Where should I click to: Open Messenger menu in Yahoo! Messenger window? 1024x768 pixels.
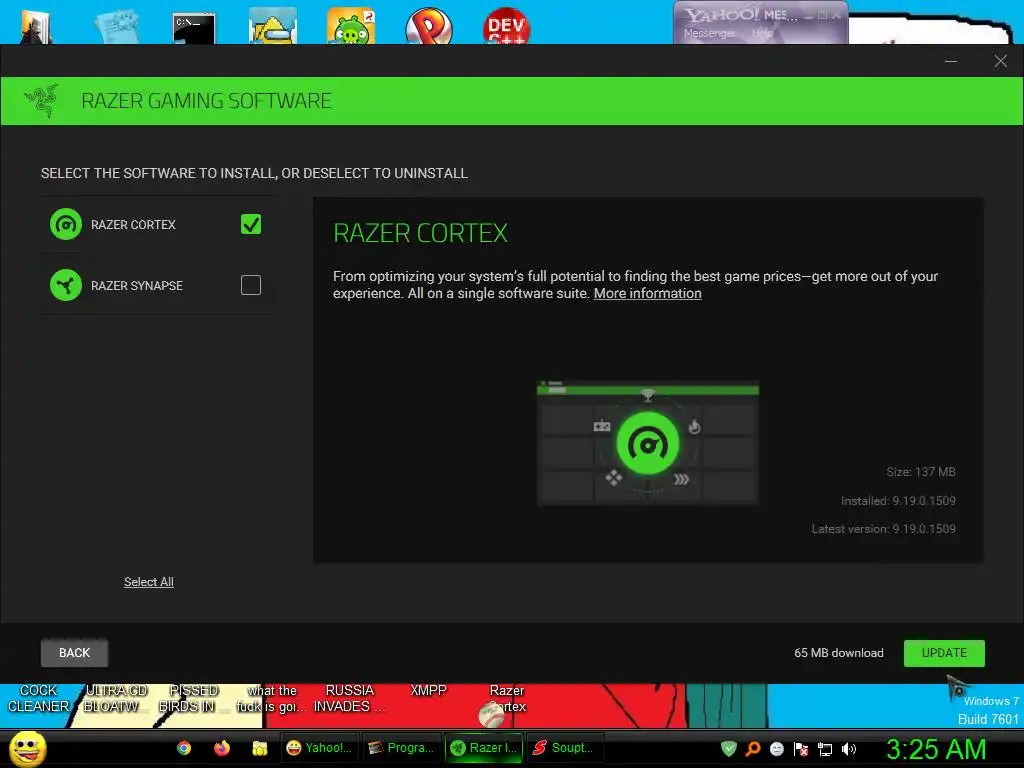click(x=709, y=33)
